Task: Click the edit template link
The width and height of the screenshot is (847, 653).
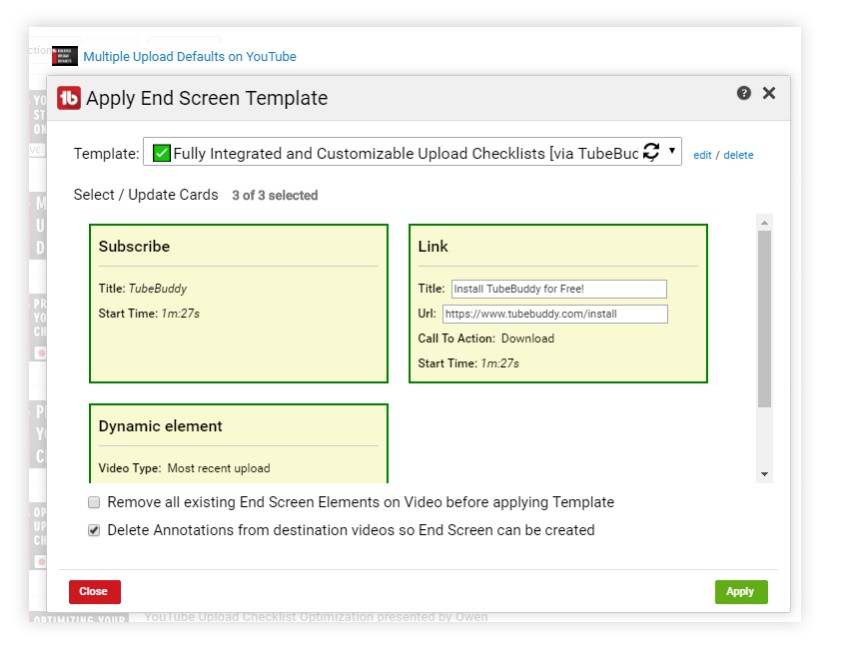Action: click(x=702, y=155)
